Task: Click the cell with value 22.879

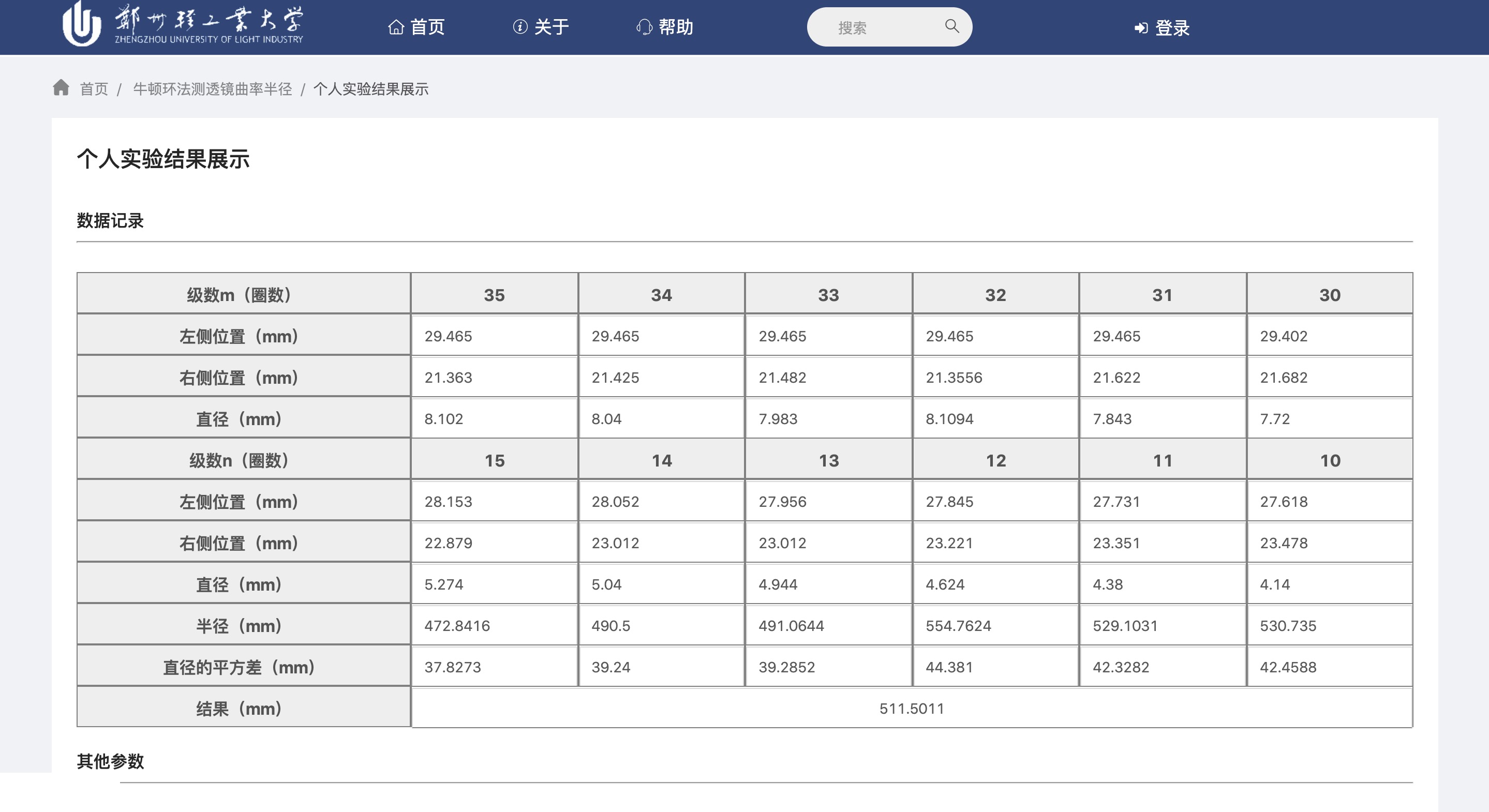Action: tap(494, 542)
